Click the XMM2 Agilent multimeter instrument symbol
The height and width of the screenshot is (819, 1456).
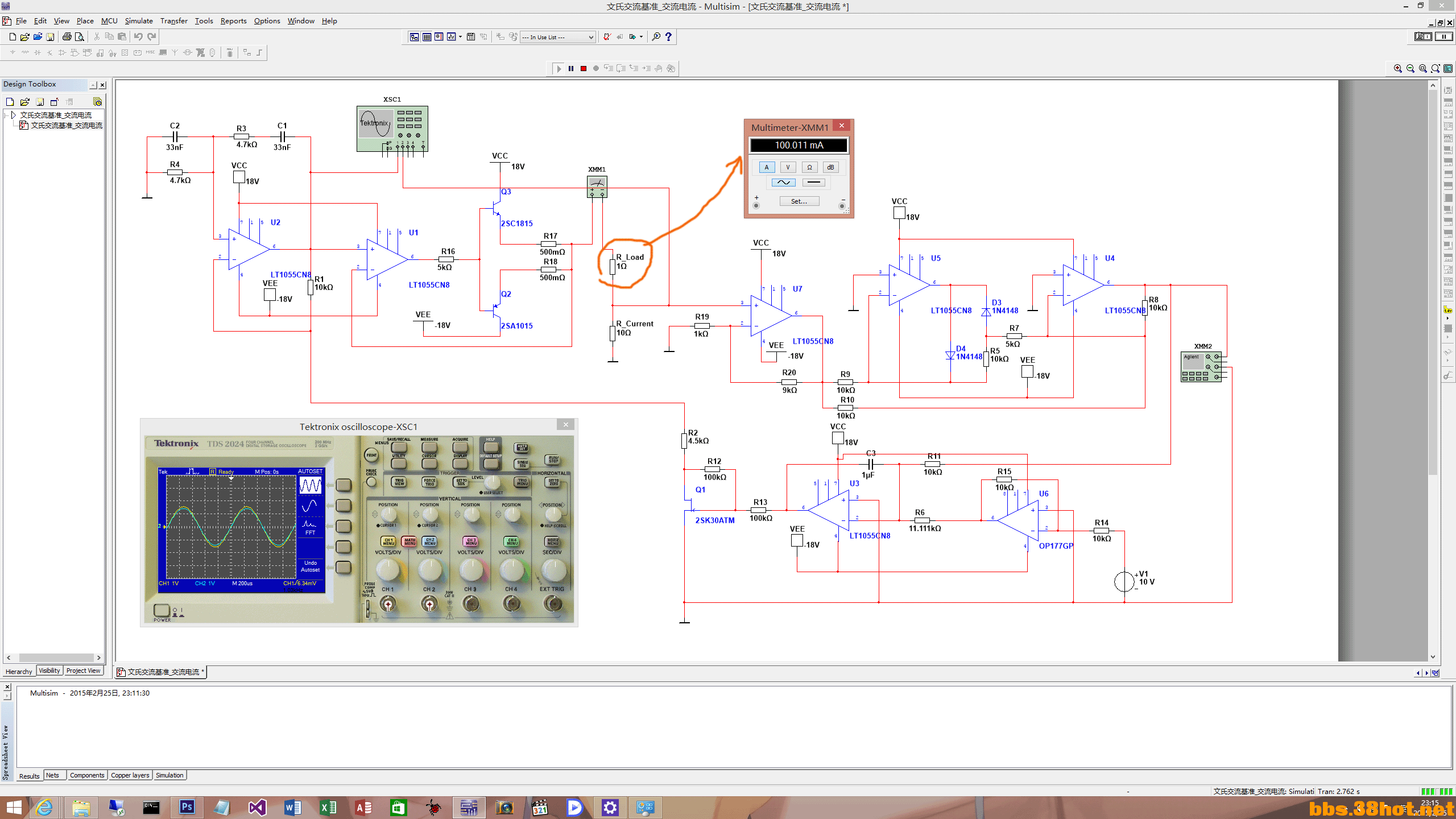coord(1201,367)
